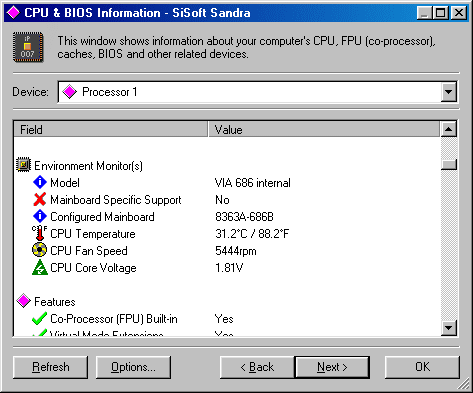Click the blue info icon beside Model
The width and height of the screenshot is (473, 393).
40,182
